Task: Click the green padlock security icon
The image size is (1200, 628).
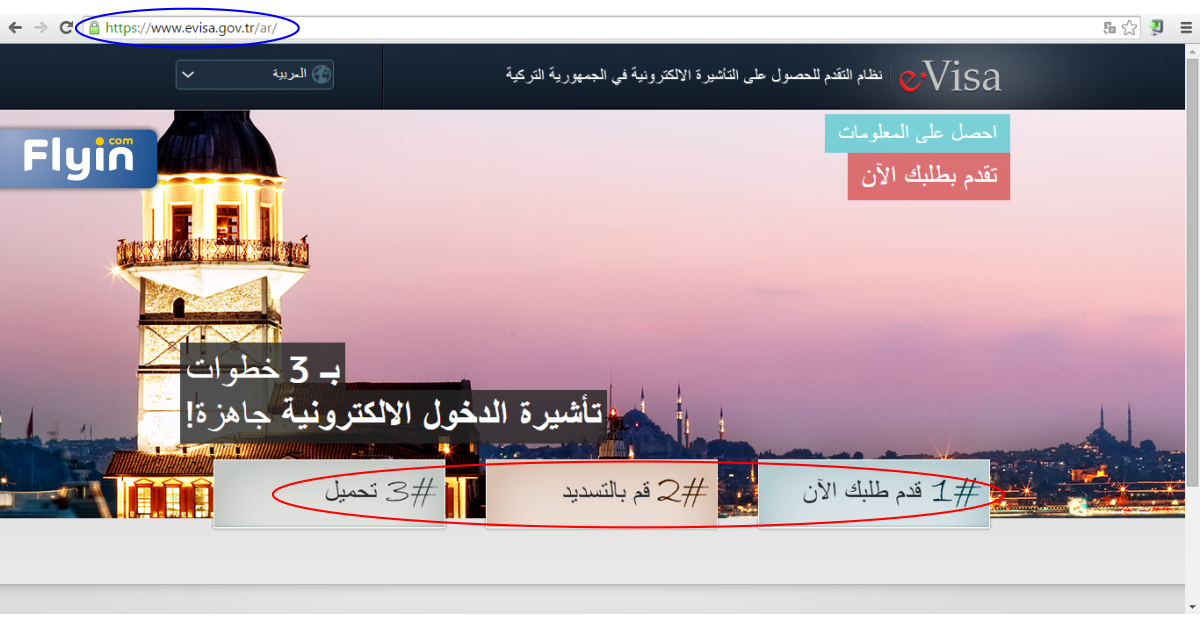Action: coord(95,28)
